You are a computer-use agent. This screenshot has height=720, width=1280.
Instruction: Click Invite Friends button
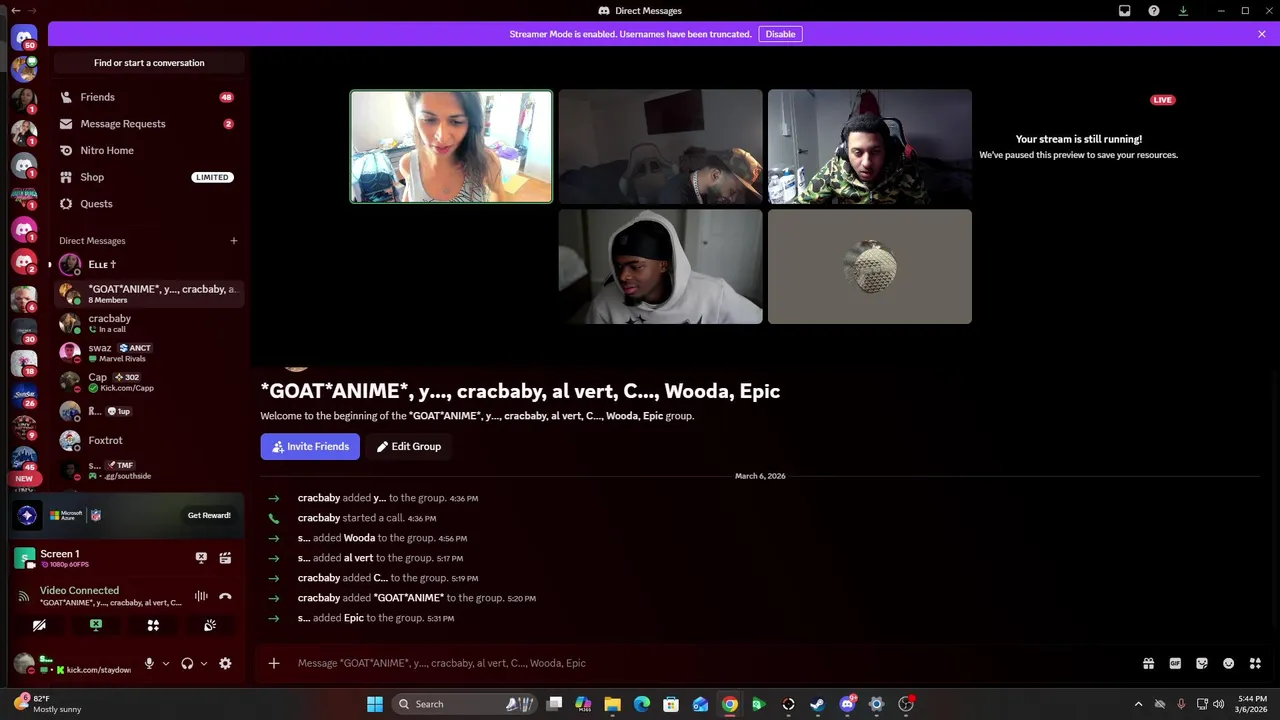(x=310, y=446)
